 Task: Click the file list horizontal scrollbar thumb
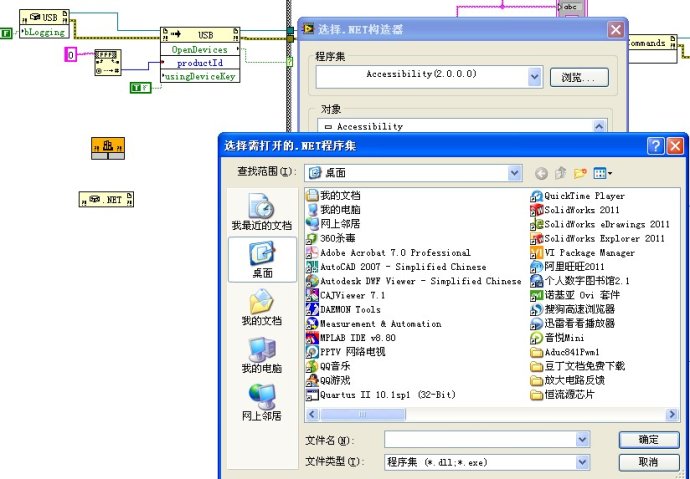363,414
